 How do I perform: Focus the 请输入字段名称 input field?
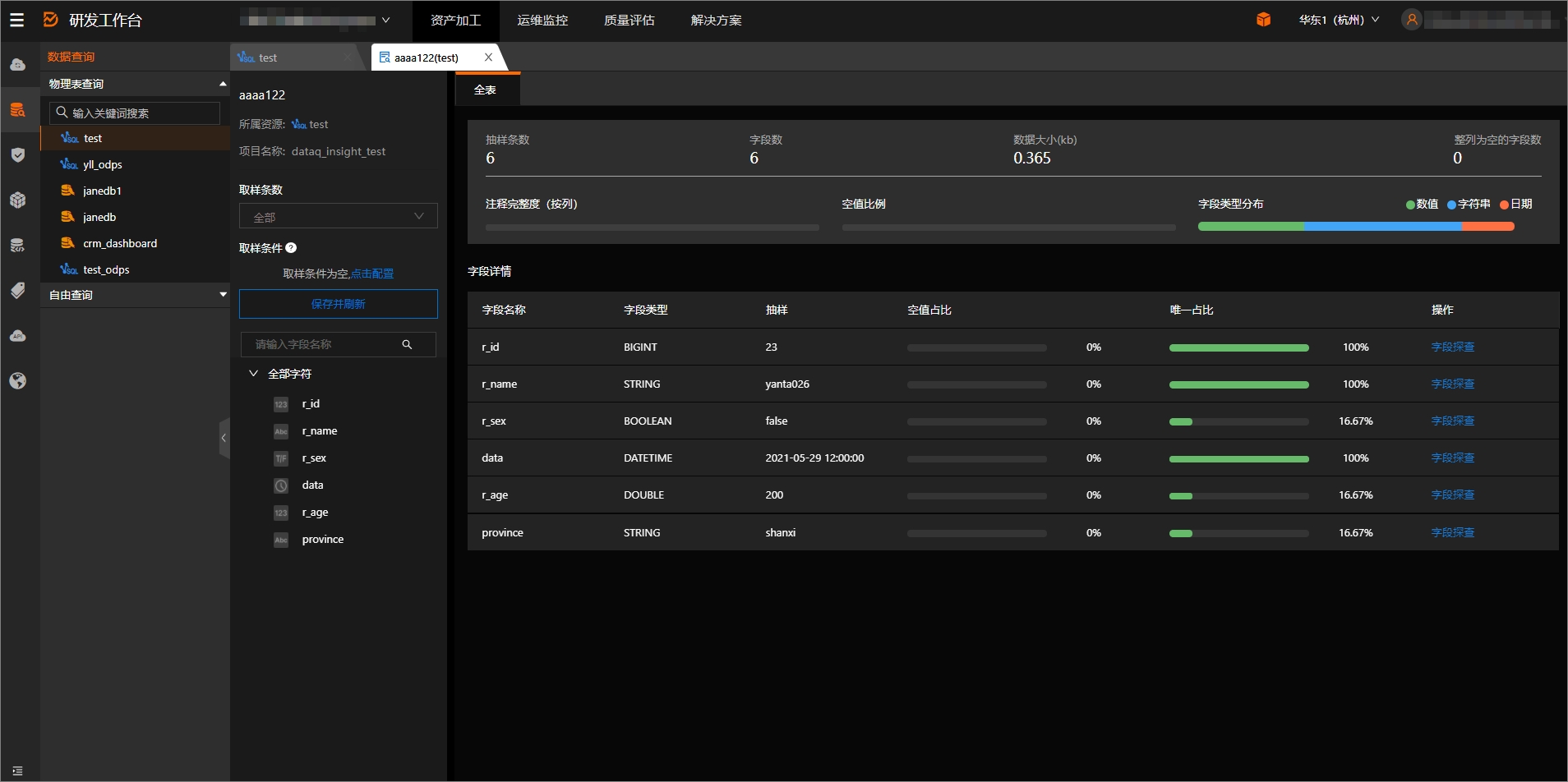[x=339, y=345]
